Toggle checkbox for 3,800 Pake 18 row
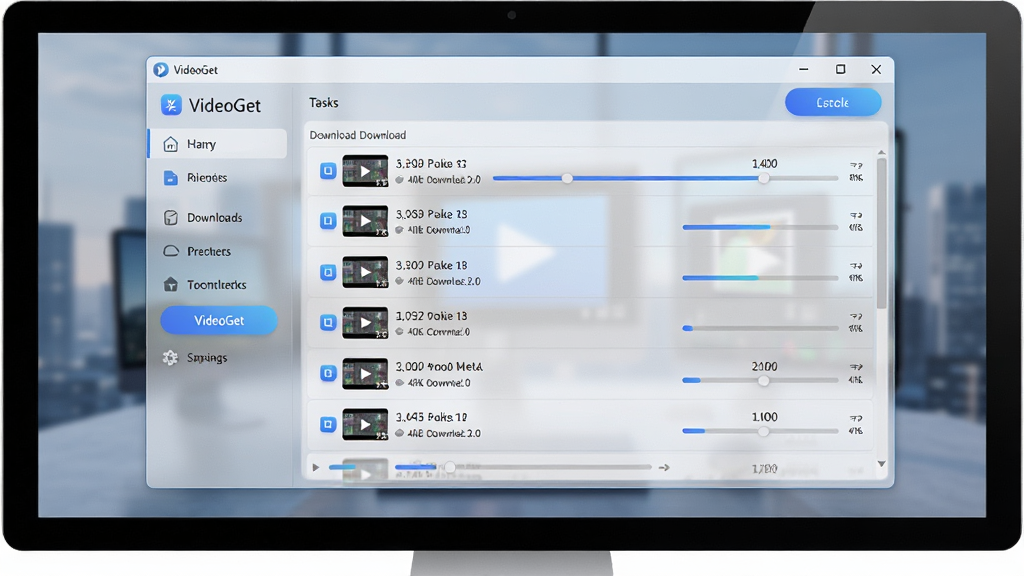The width and height of the screenshot is (1024, 576). point(328,272)
